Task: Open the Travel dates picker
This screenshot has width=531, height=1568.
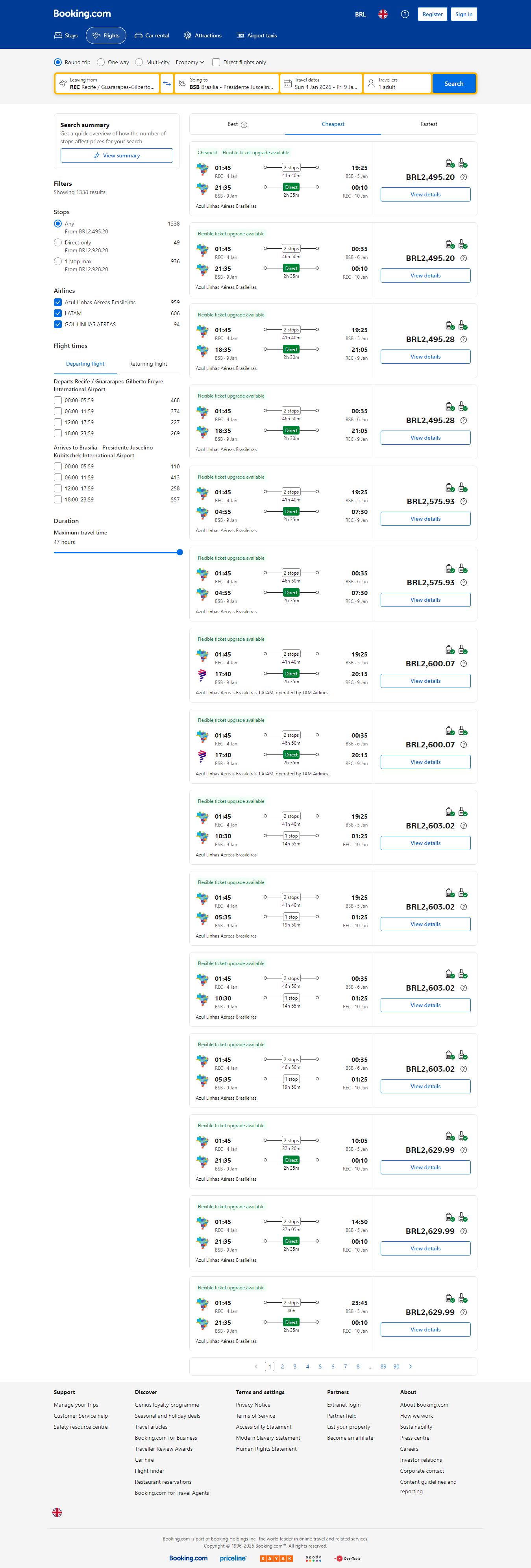Action: coord(321,83)
